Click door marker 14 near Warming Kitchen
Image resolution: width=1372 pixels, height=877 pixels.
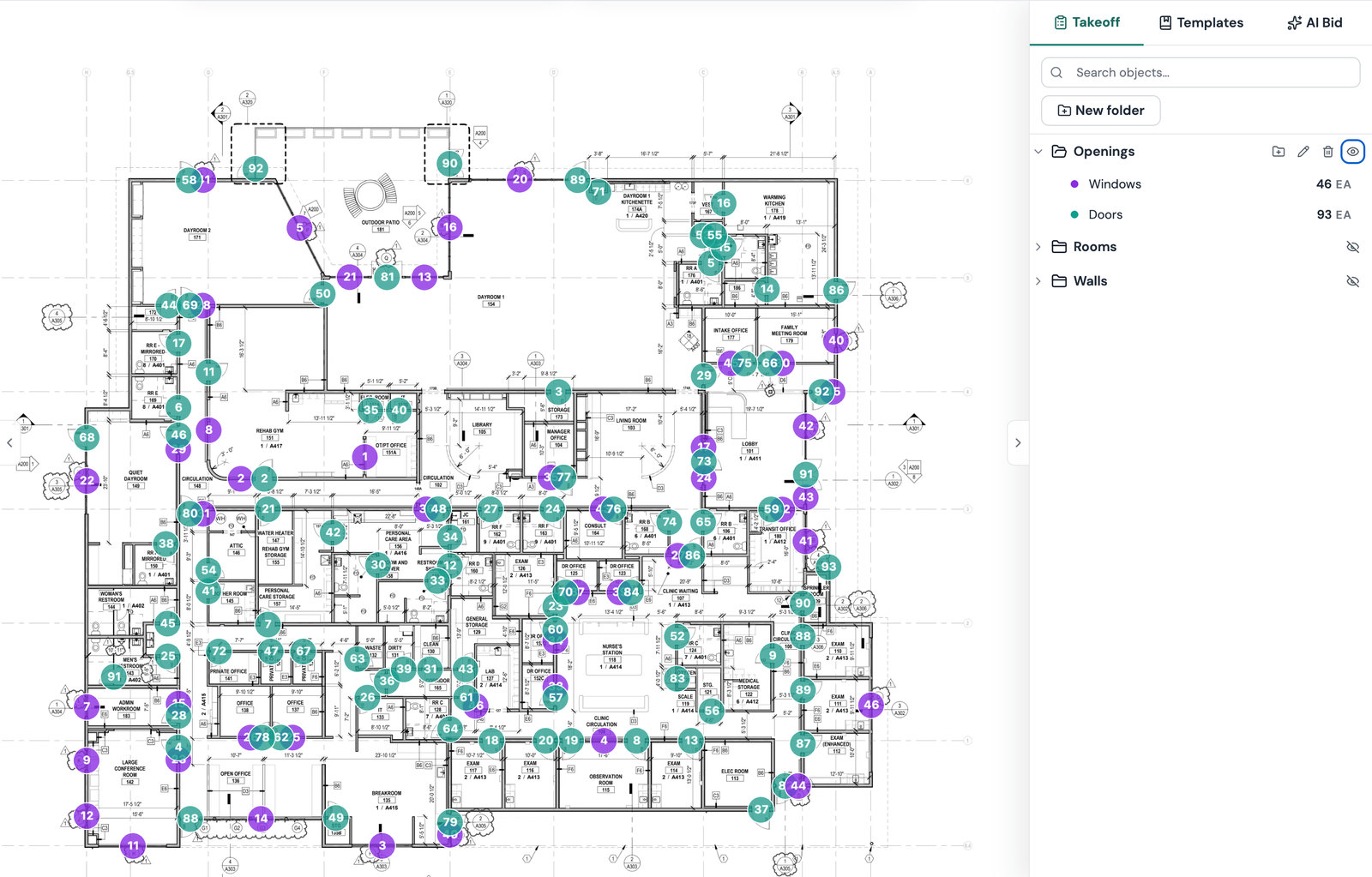[x=767, y=289]
